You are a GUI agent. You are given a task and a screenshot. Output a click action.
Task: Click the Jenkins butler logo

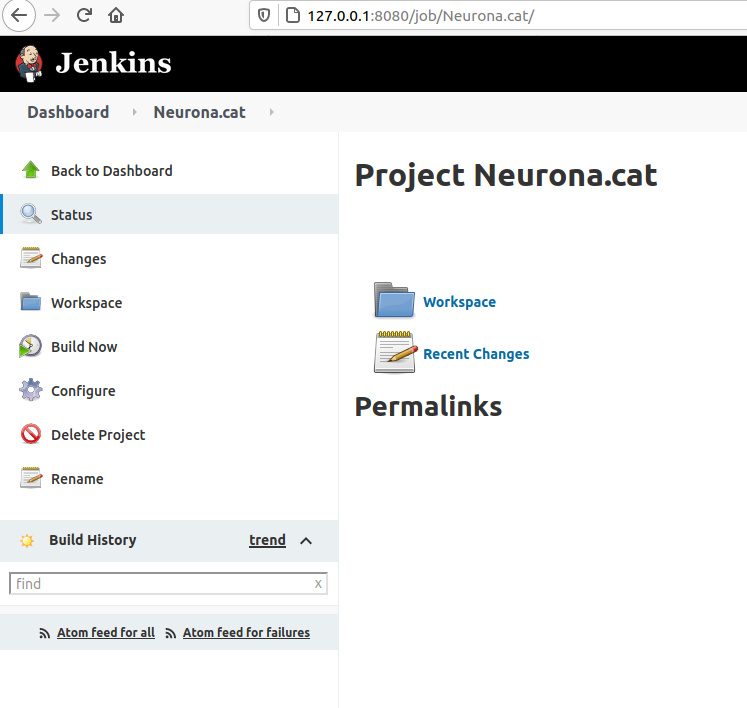30,64
